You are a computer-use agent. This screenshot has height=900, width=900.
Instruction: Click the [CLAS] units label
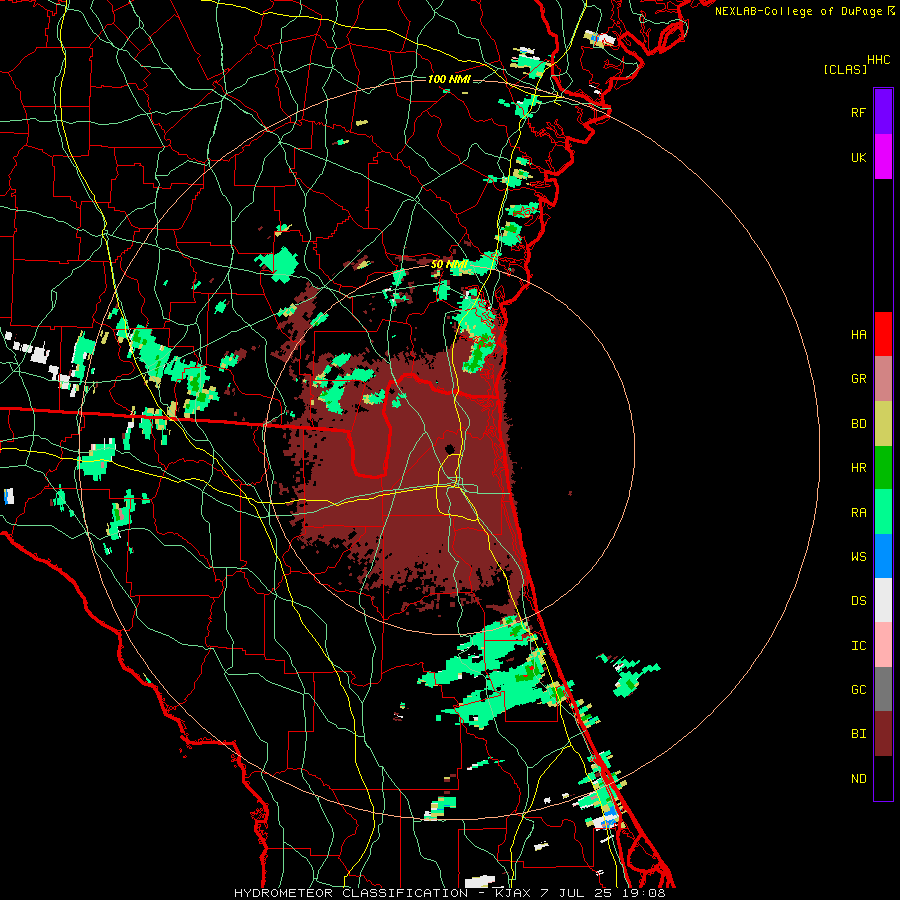coord(845,69)
